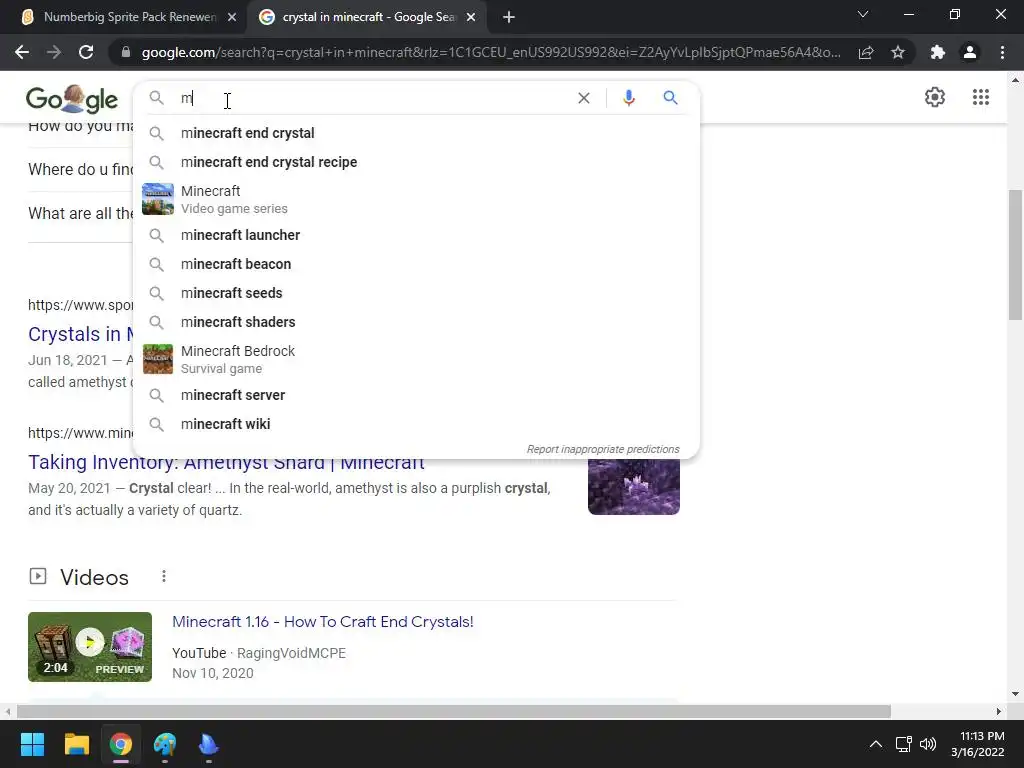Image resolution: width=1024 pixels, height=768 pixels.
Task: Open the Paint app on taskbar
Action: [x=165, y=744]
